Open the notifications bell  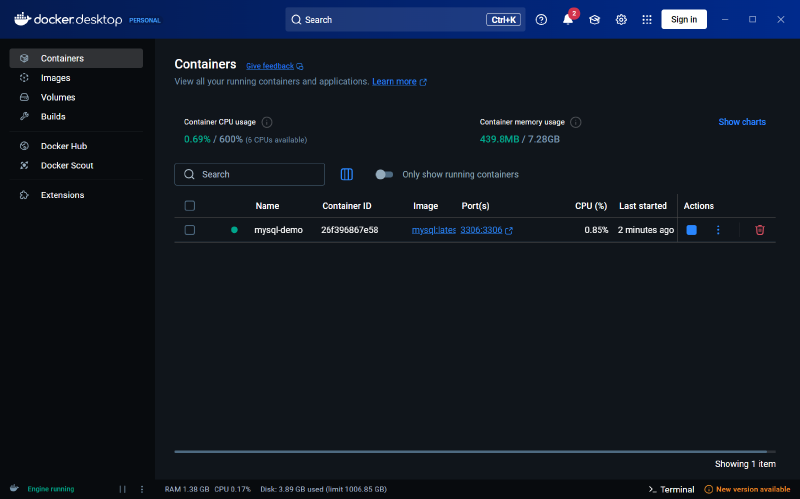pos(568,19)
